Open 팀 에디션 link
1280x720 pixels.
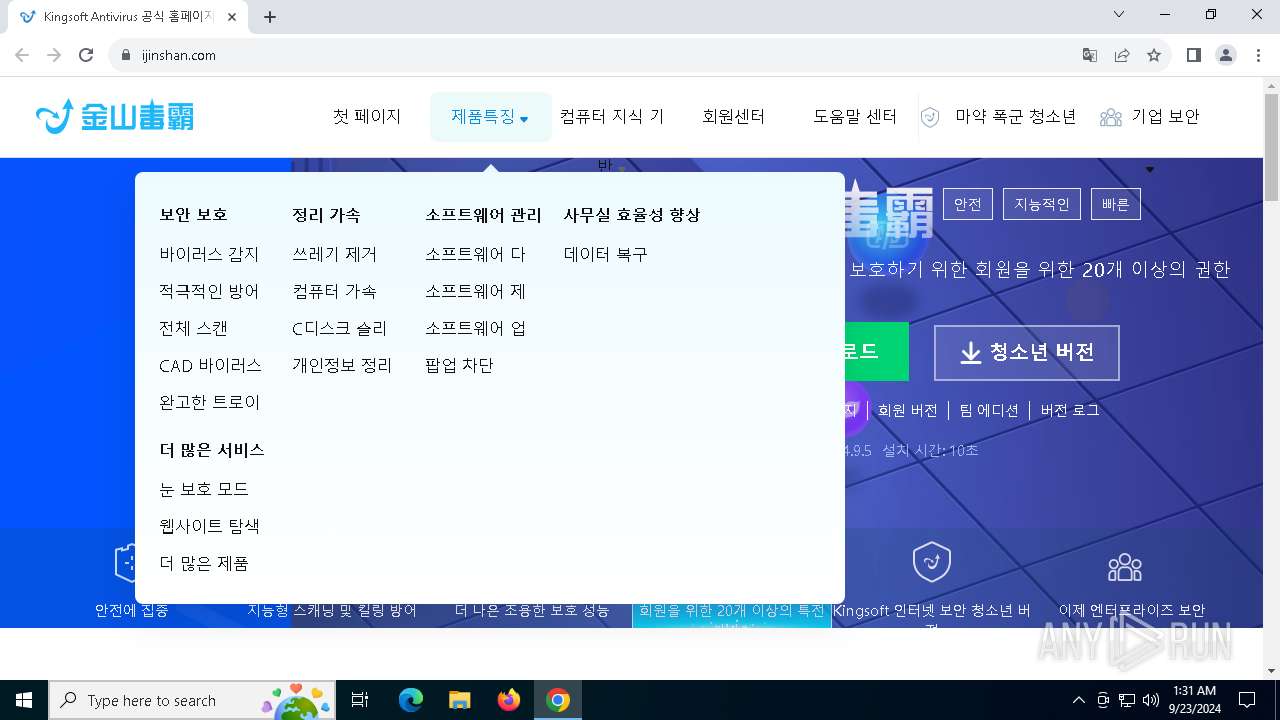(989, 410)
